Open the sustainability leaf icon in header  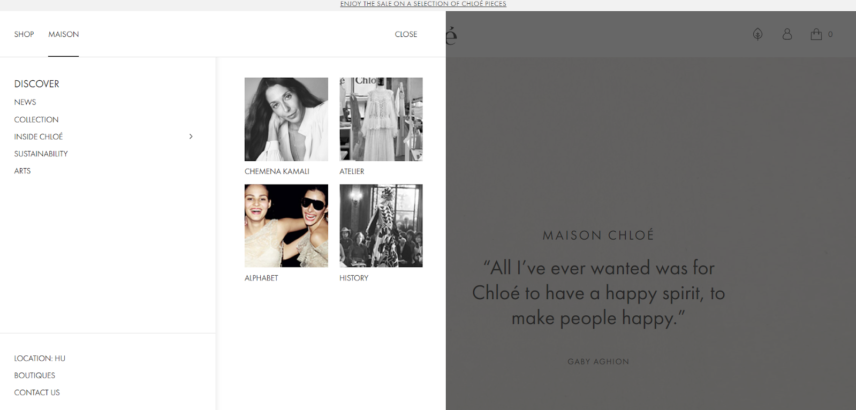tap(757, 34)
